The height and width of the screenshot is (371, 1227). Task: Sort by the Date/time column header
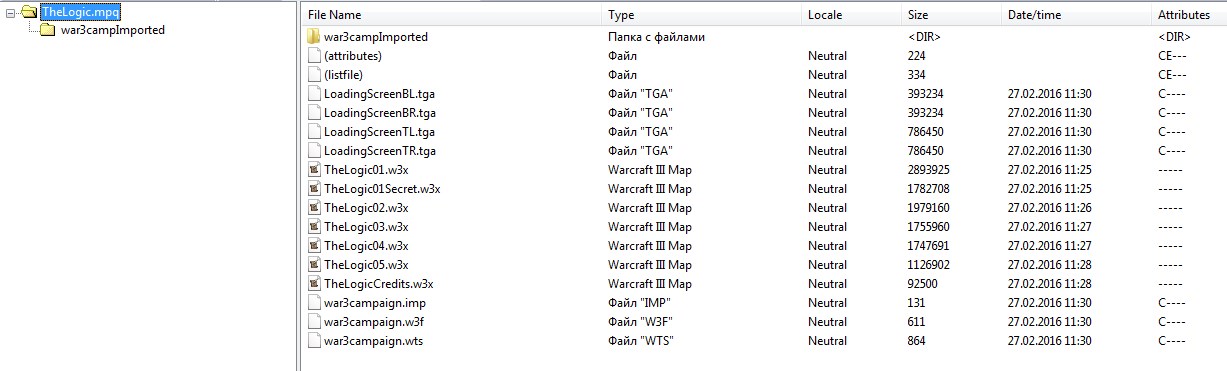1077,15
